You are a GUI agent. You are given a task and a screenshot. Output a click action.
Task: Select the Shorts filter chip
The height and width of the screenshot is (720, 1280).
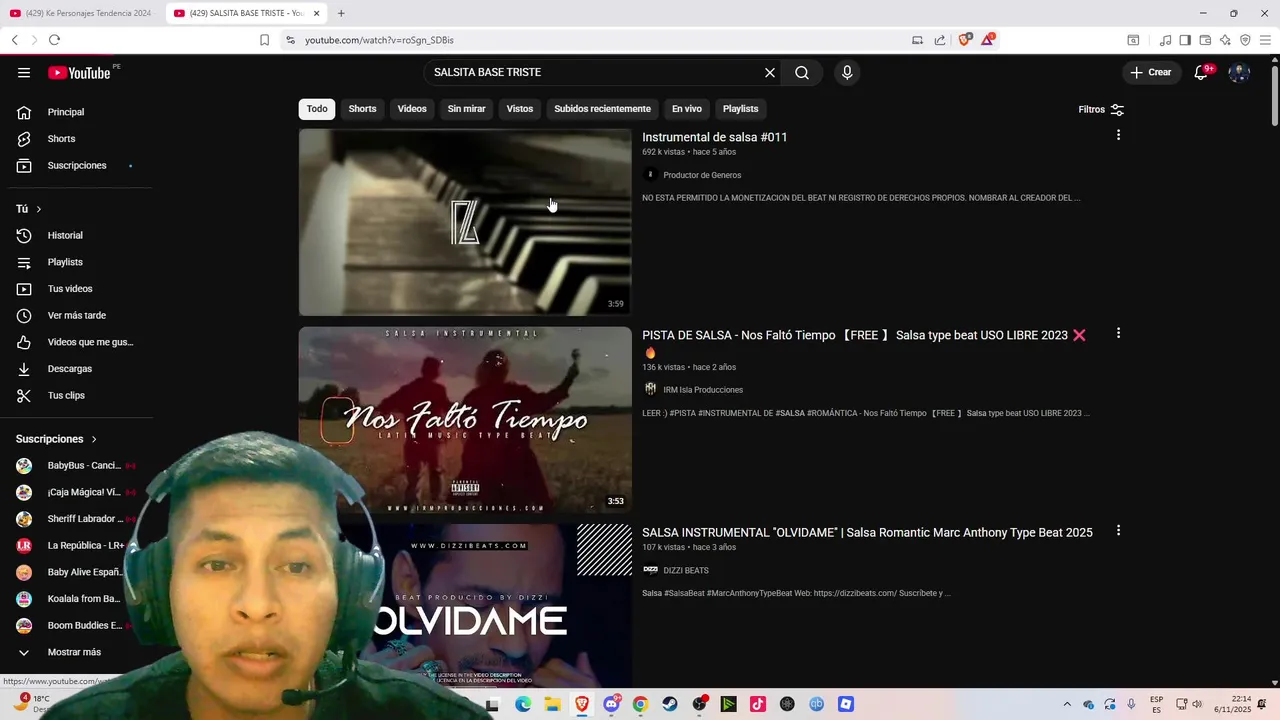tap(362, 108)
